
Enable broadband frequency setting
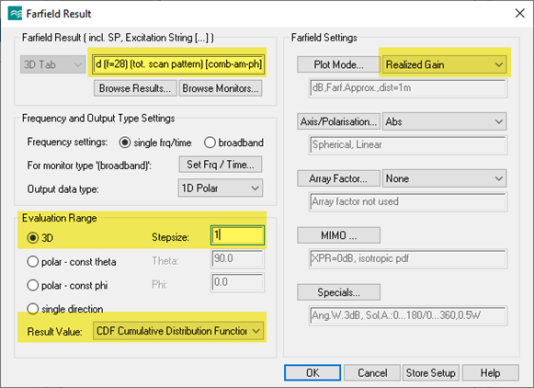click(x=210, y=142)
